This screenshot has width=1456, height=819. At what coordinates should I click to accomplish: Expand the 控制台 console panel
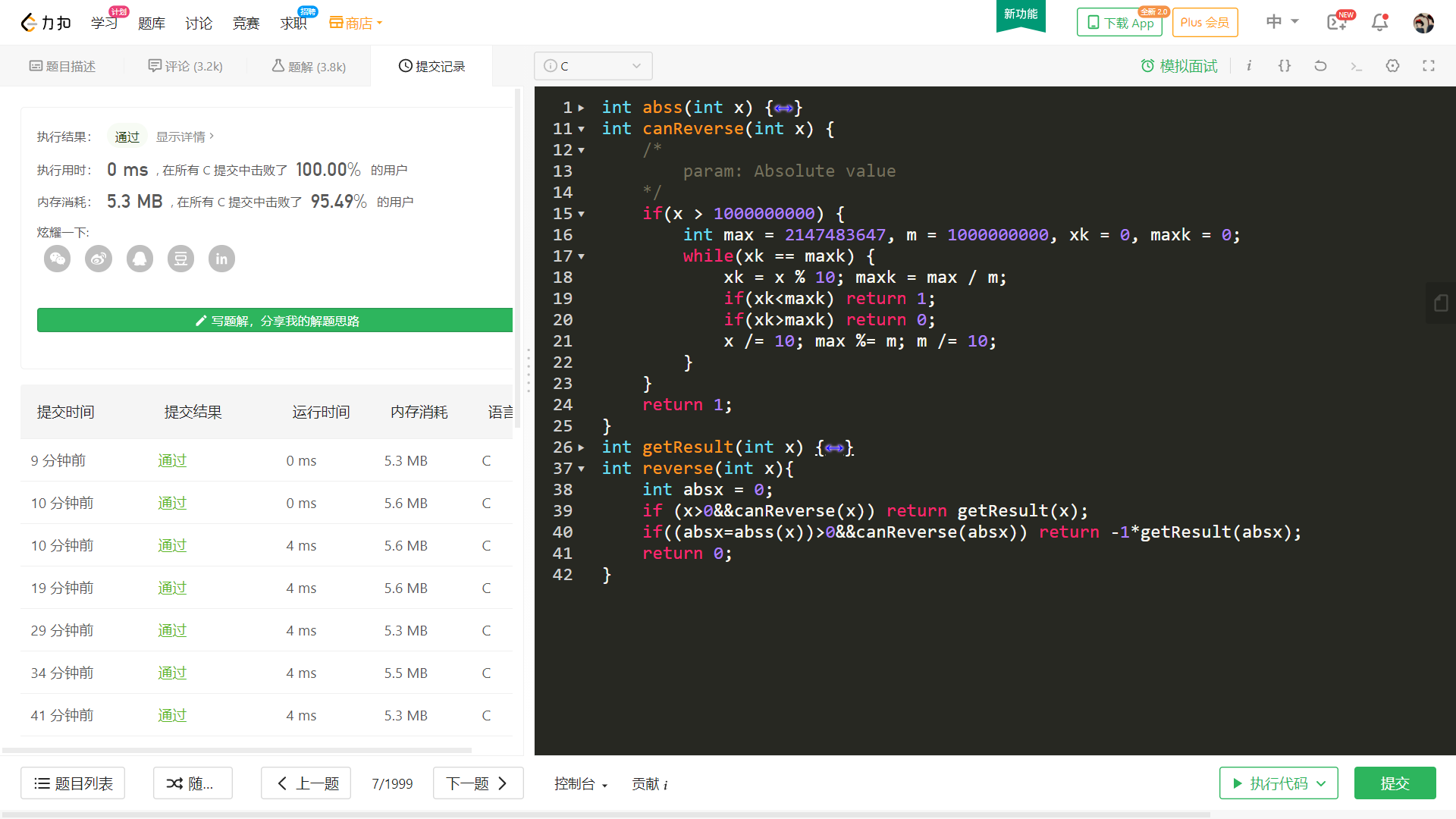[580, 783]
